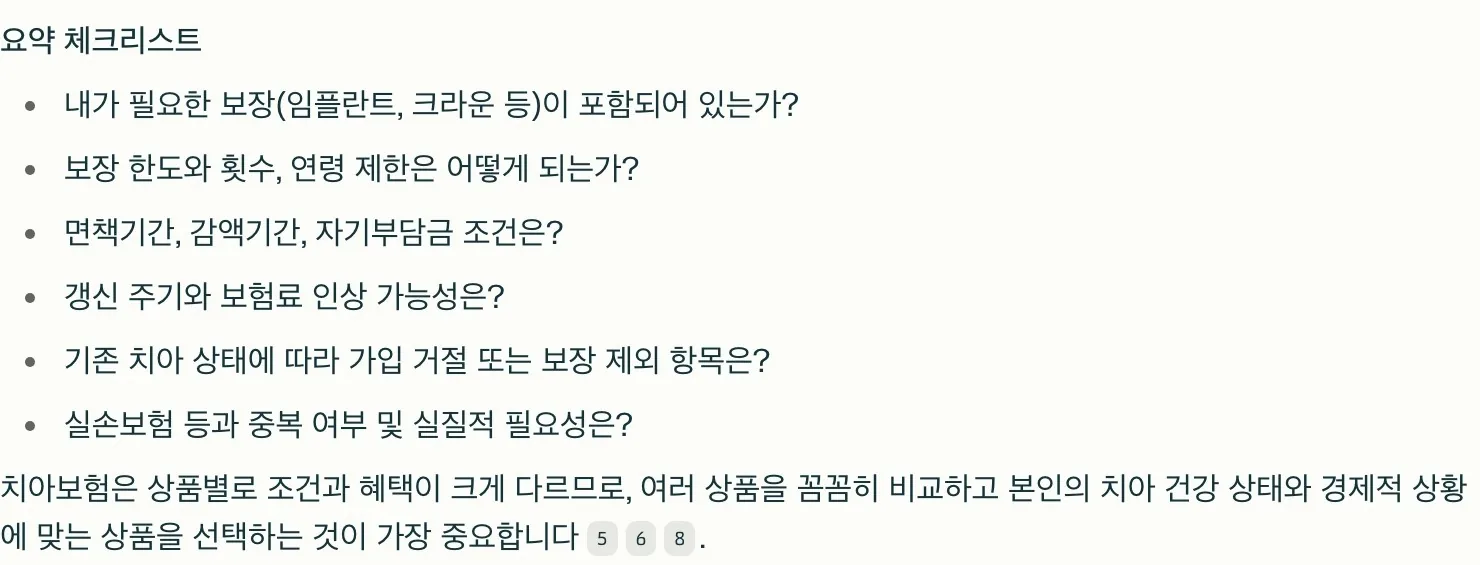Screen dimensions: 1480x565
Task: Click the bullet before 실손보험 등과 중복
Action: 31,425
